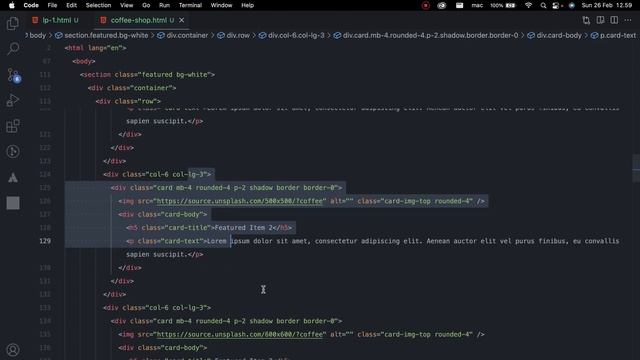The width and height of the screenshot is (640, 360).
Task: Open preview to the side icon
Action: click(600, 20)
